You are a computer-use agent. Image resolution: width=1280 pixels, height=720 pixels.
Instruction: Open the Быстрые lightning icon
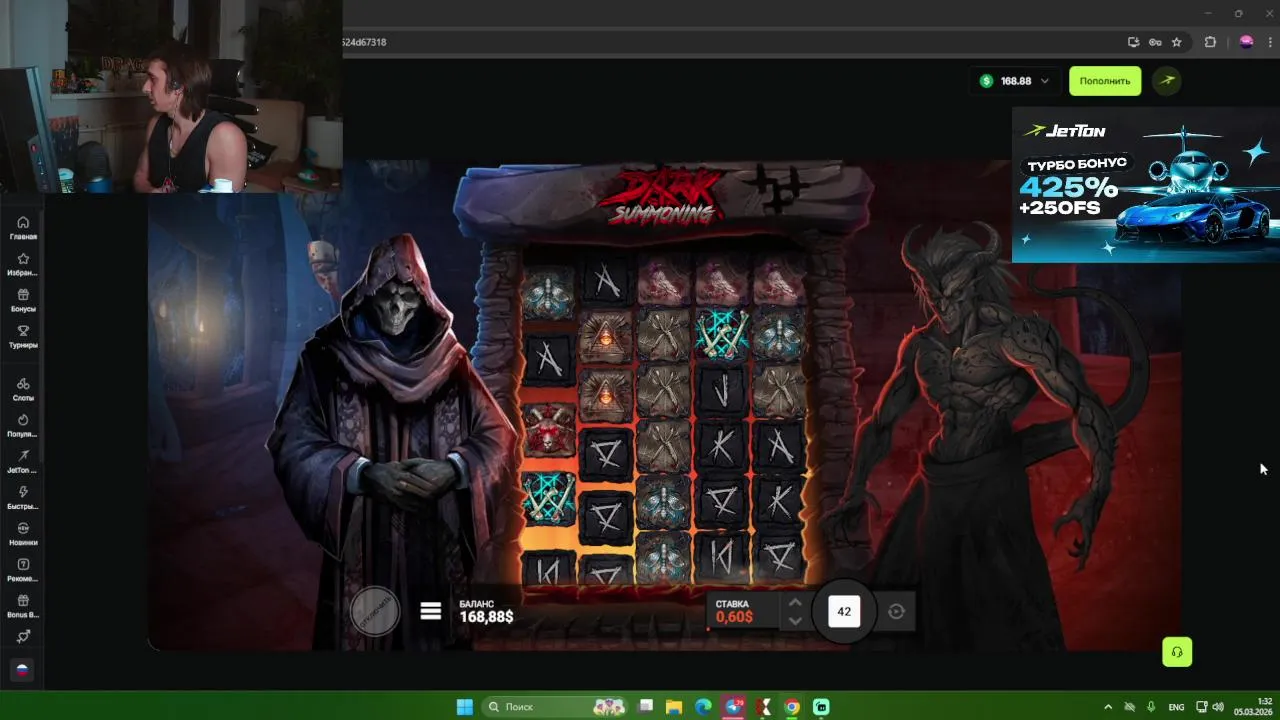pyautogui.click(x=23, y=497)
